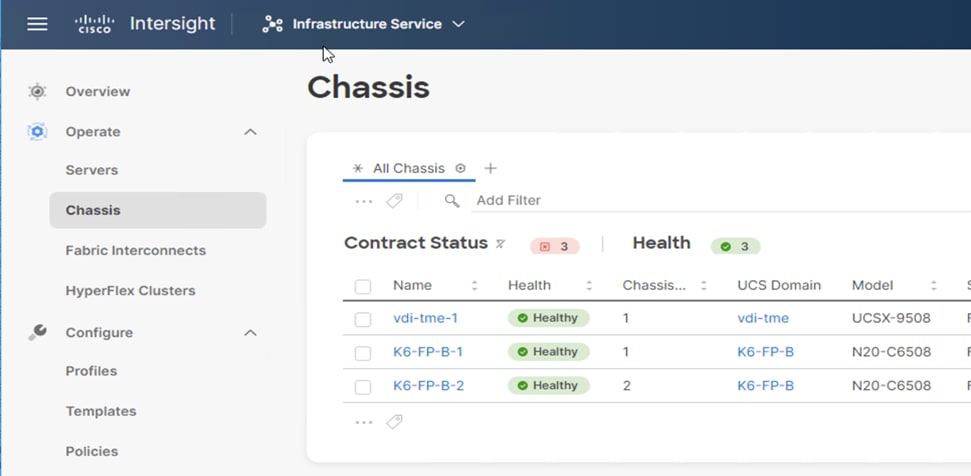The image size is (971, 476).
Task: Click Healthy status of vdi-tme-1
Action: (x=549, y=318)
